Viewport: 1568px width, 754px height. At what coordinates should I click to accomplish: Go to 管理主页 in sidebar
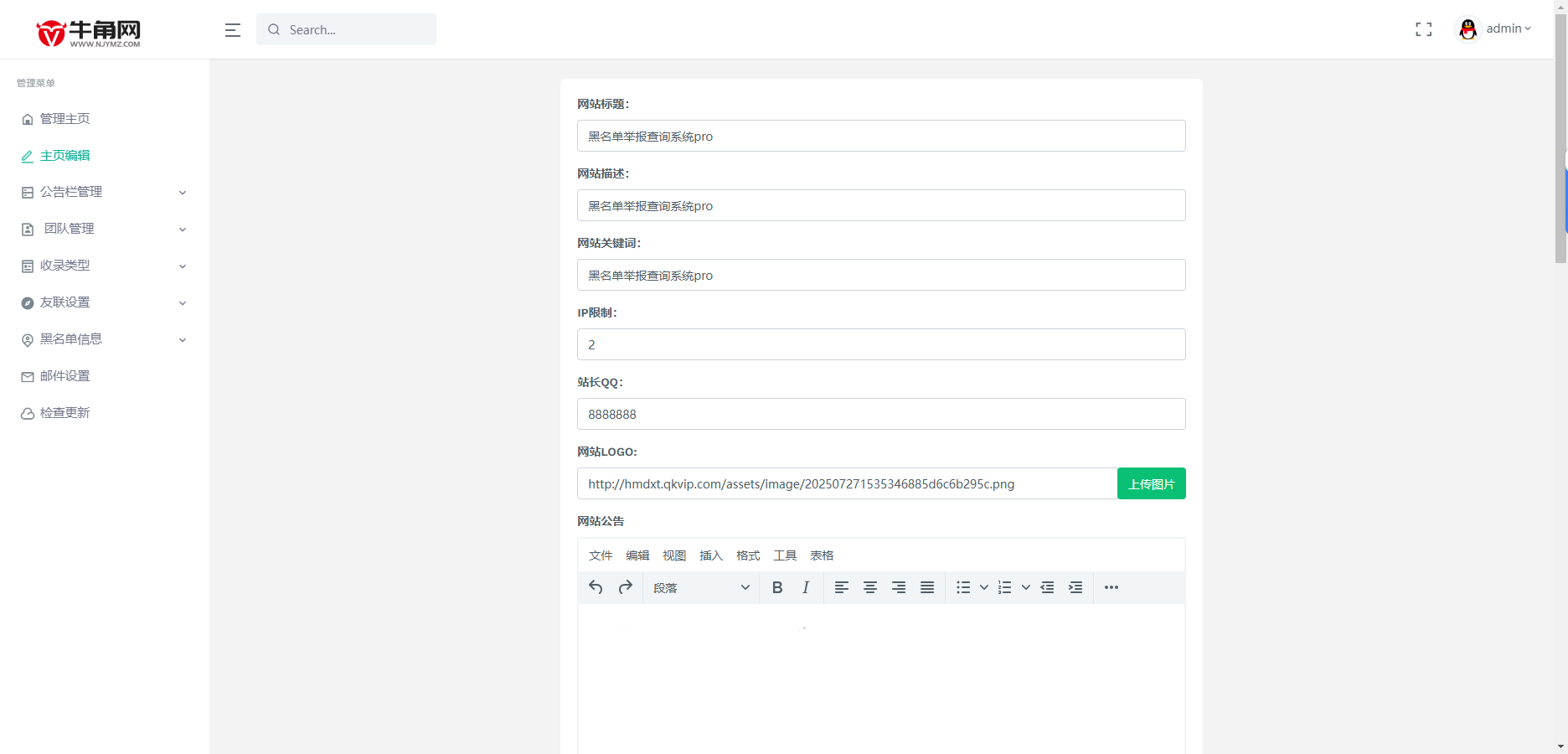(x=64, y=119)
